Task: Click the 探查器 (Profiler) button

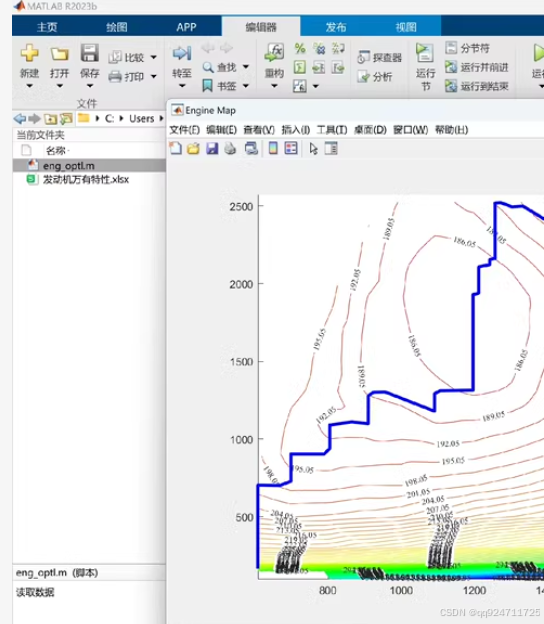Action: tap(379, 58)
